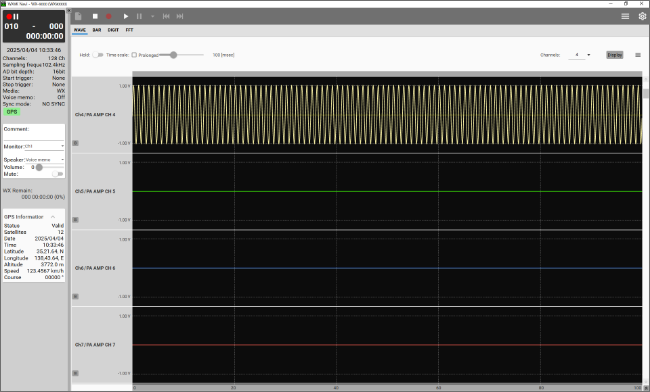Switch to the BAR tab
This screenshot has height=392, width=650.
pos(97,30)
